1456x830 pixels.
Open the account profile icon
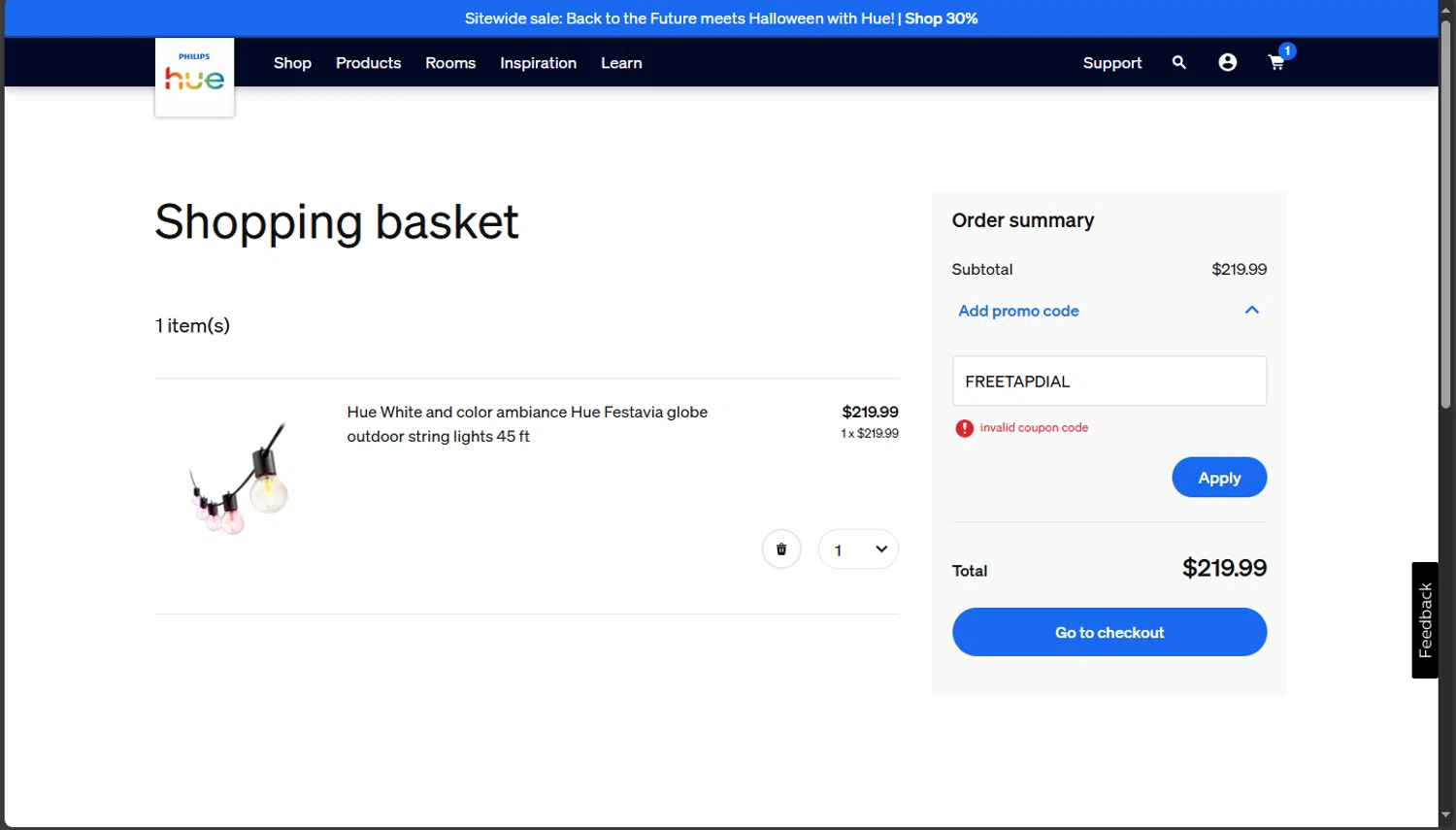[1228, 62]
